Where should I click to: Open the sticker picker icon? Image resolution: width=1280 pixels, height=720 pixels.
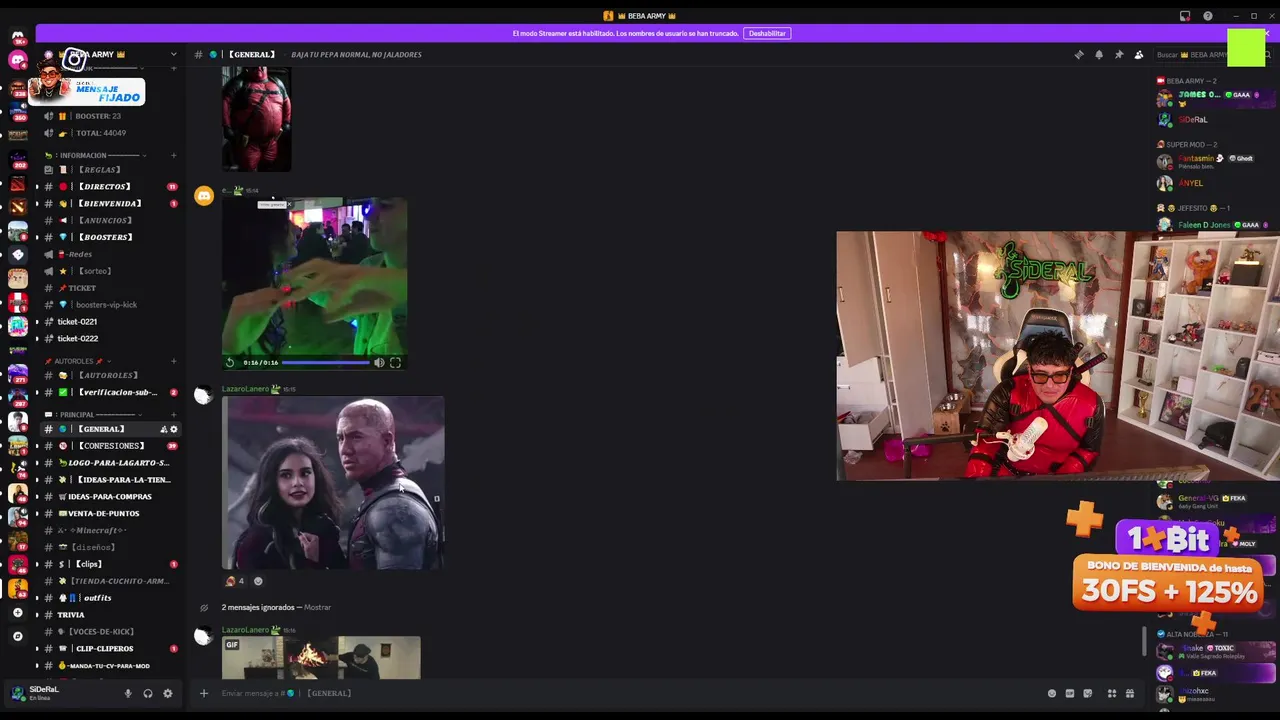click(x=1088, y=693)
